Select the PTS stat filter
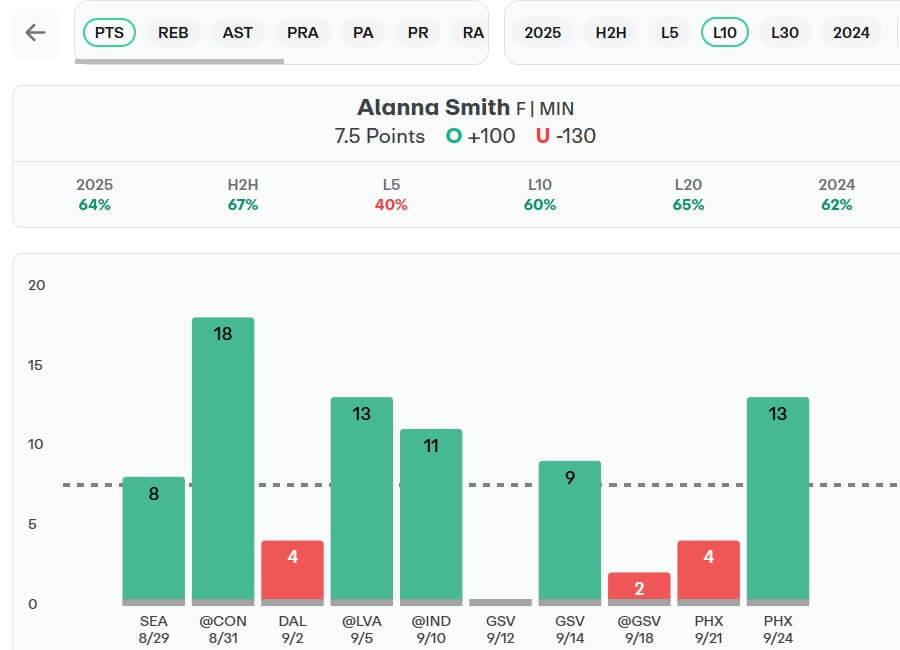This screenshot has width=900, height=650. tap(110, 33)
